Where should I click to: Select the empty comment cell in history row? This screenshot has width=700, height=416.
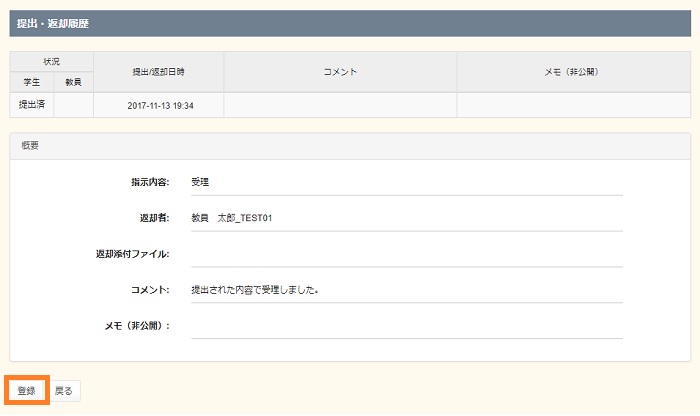(x=340, y=105)
